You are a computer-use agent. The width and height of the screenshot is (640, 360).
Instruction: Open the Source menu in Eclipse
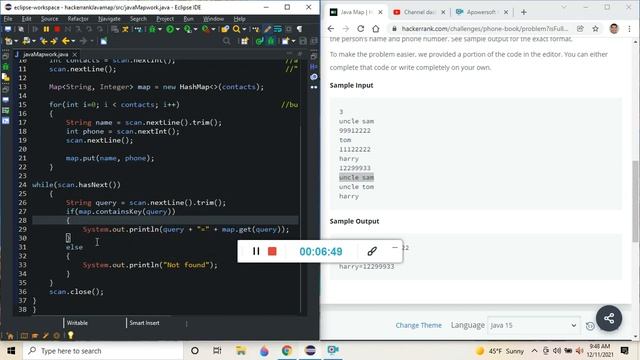[49, 19]
